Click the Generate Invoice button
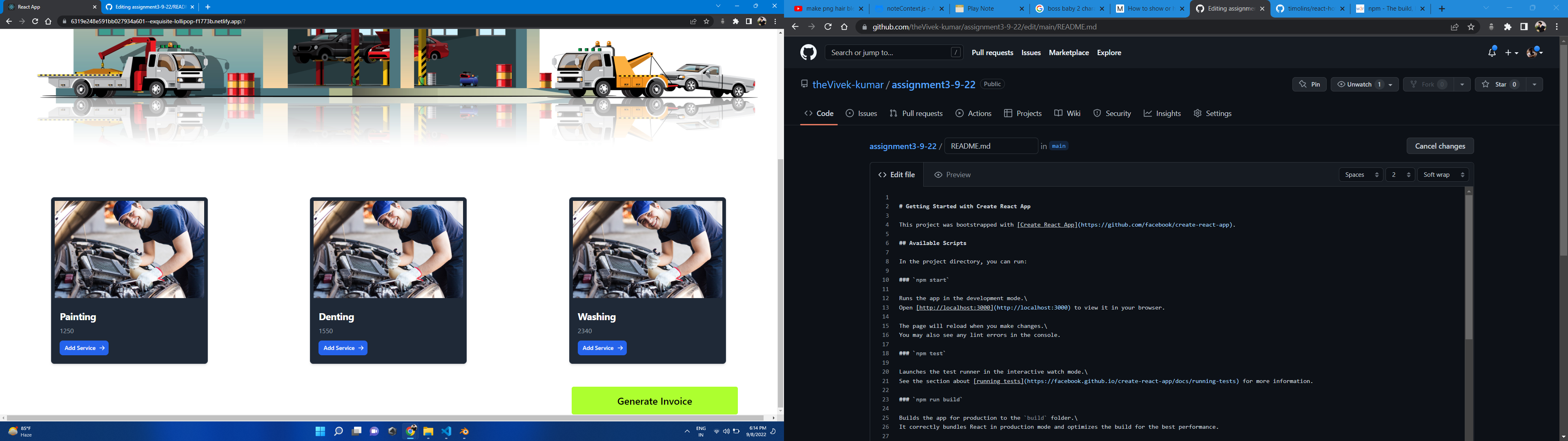This screenshot has height=441, width=1568. [654, 401]
